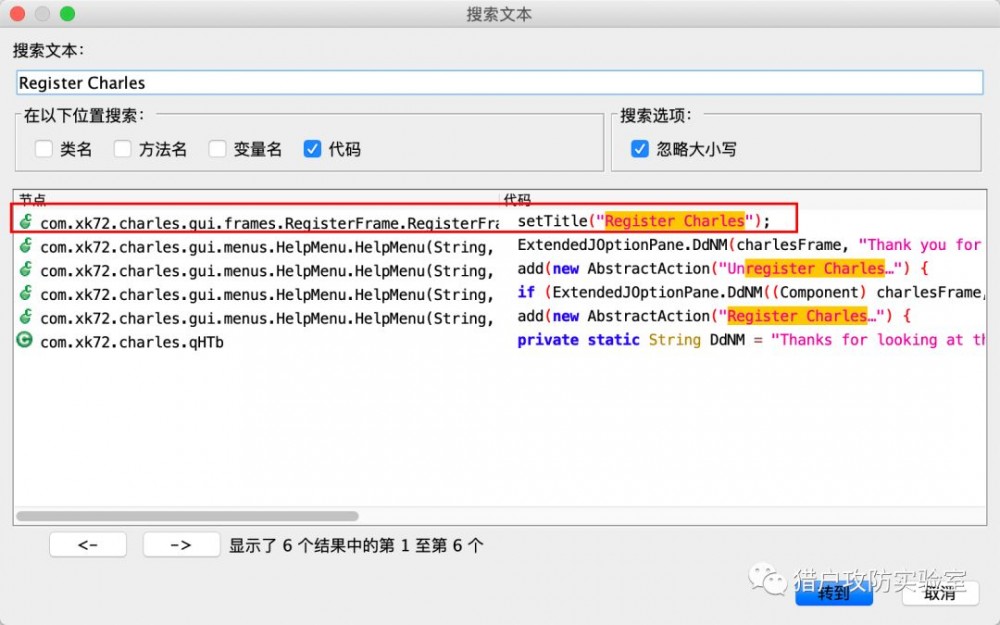This screenshot has height=625, width=1000.
Task: Select code ExtendedJOptionPane.DdNM(charlesFrame, "Thank you
Action: coord(749,245)
